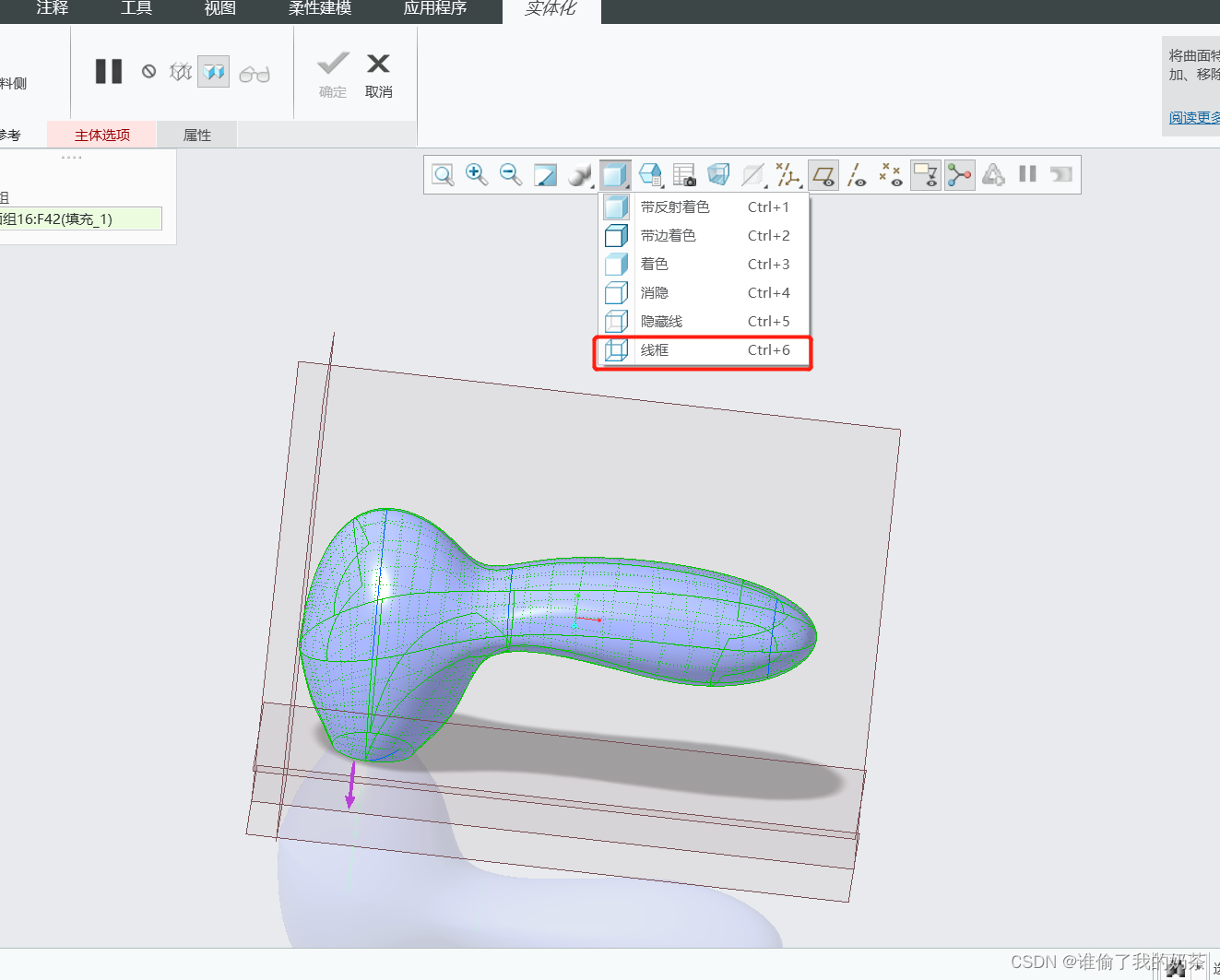Expand the coordinate system display dropdown

788,174
